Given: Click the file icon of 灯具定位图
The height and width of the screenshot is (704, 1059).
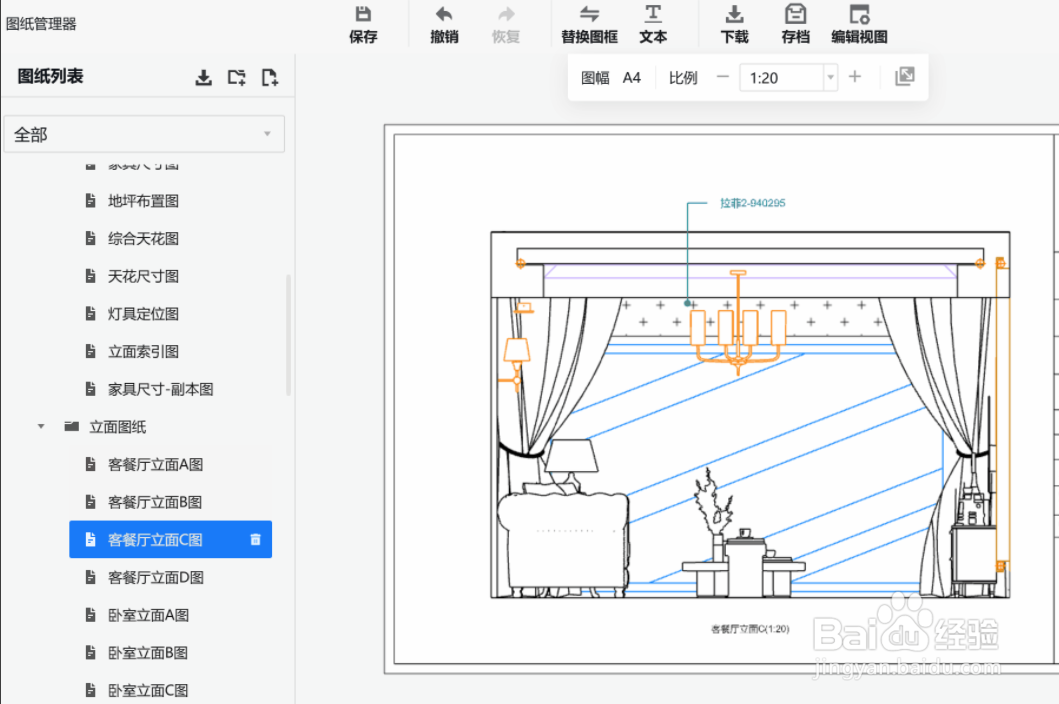Looking at the screenshot, I should (x=91, y=313).
